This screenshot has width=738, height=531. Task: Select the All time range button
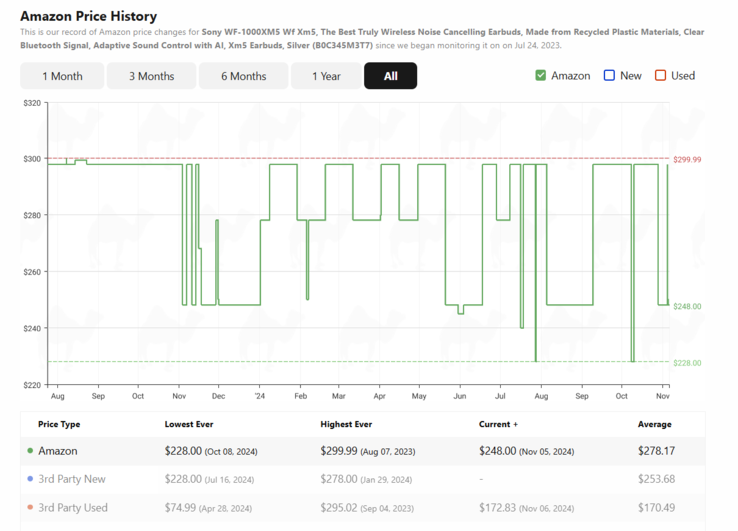[x=390, y=76]
